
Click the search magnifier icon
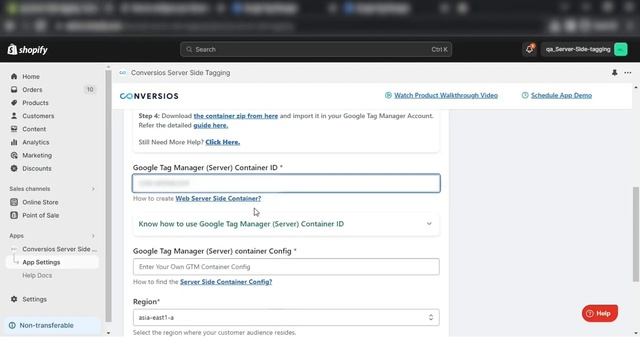[x=189, y=49]
